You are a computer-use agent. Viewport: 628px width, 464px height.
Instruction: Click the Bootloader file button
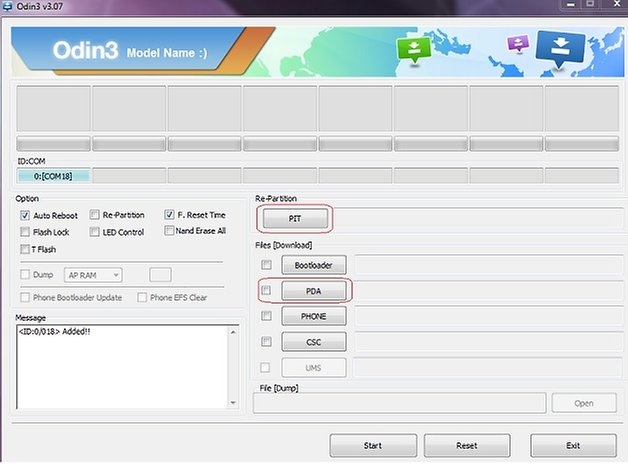click(314, 265)
